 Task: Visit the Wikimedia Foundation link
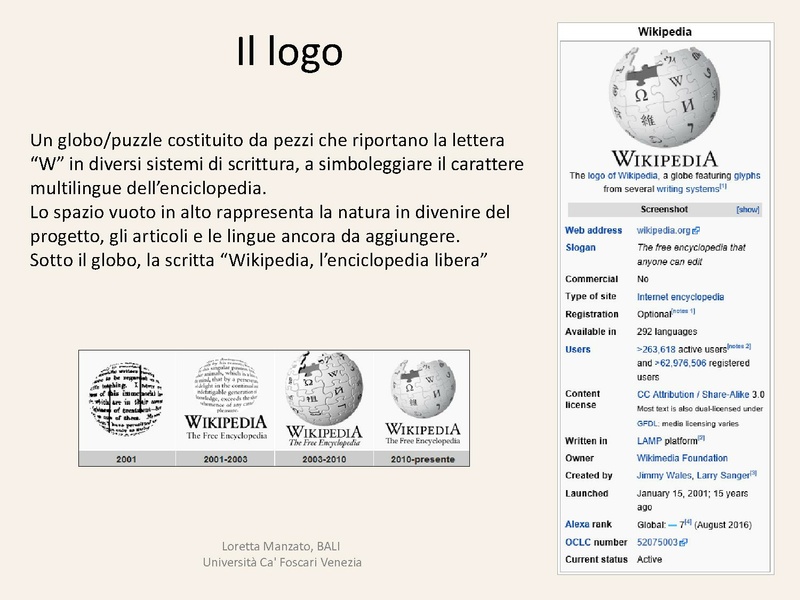click(683, 459)
